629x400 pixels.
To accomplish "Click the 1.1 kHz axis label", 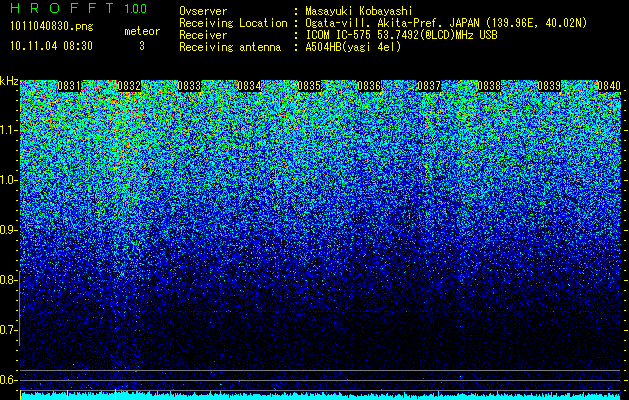I will 9,130.
